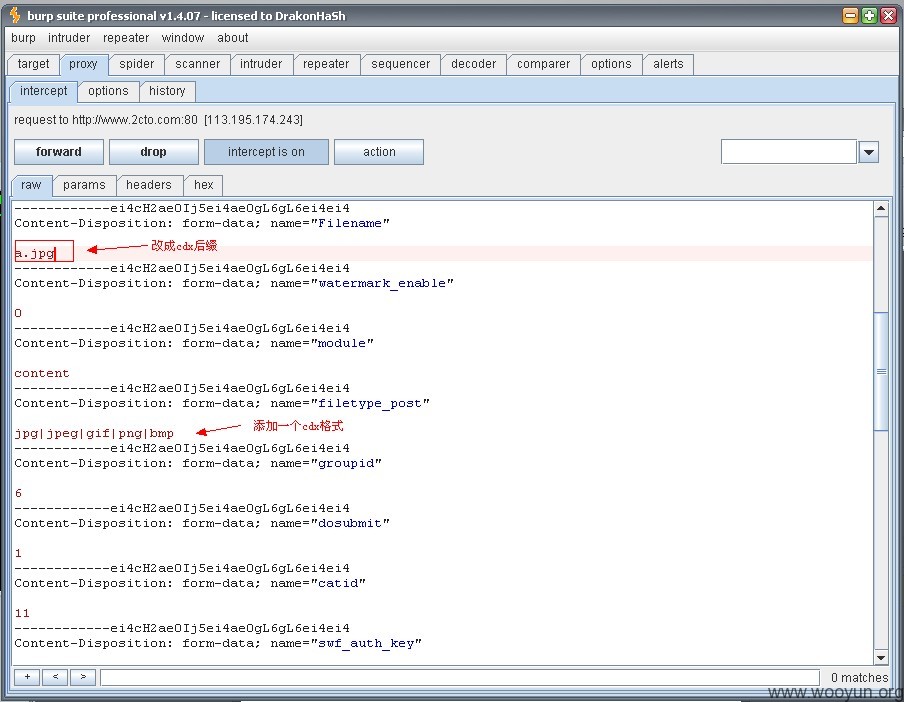Open the sequencer tab
The image size is (904, 702).
pyautogui.click(x=400, y=64)
